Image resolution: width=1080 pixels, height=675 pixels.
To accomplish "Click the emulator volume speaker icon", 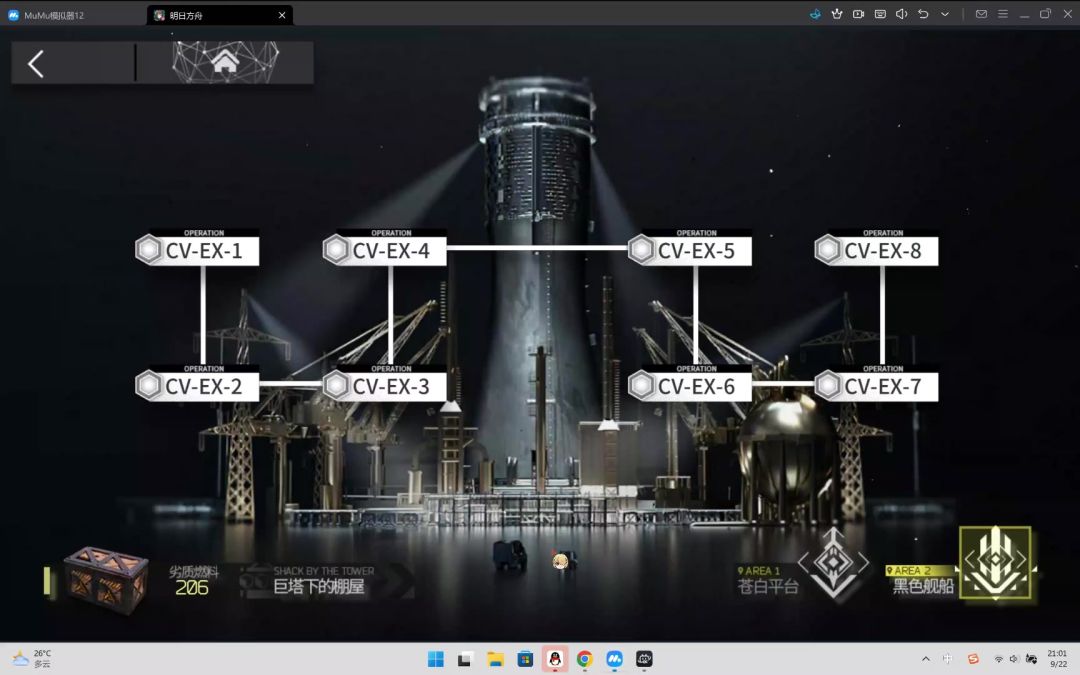I will click(x=901, y=14).
